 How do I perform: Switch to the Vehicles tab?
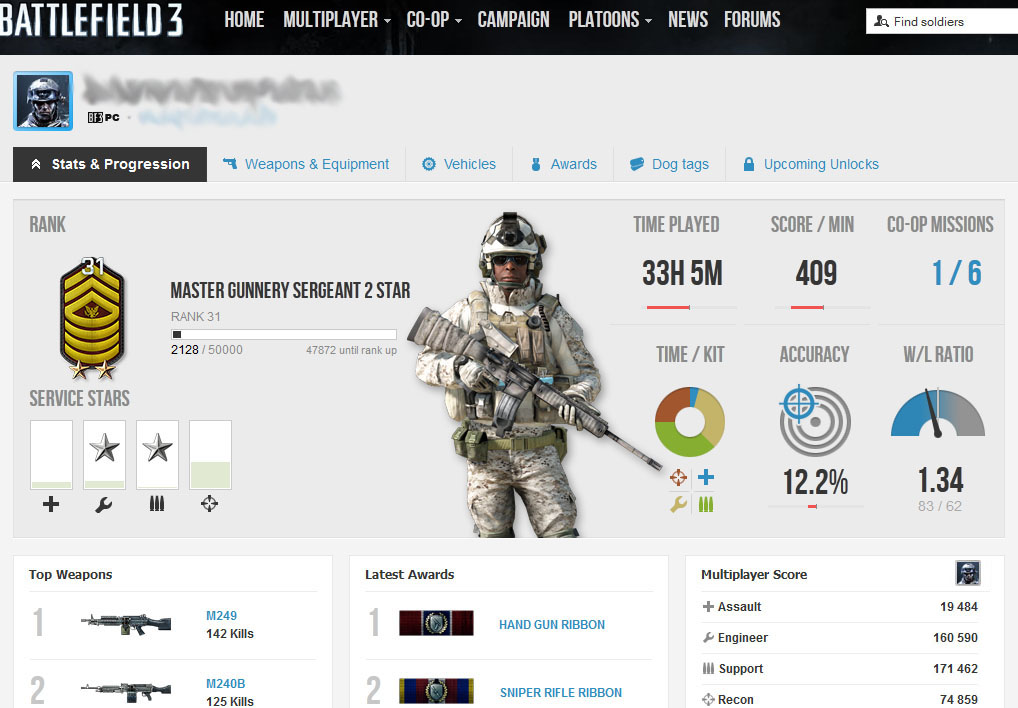[459, 164]
